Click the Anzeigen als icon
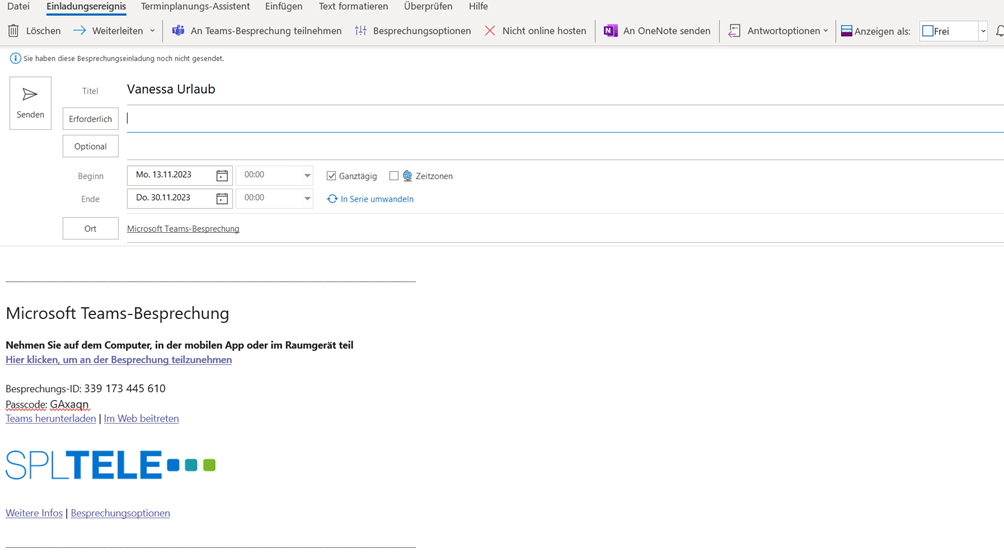The height and width of the screenshot is (559, 1004). [x=846, y=31]
